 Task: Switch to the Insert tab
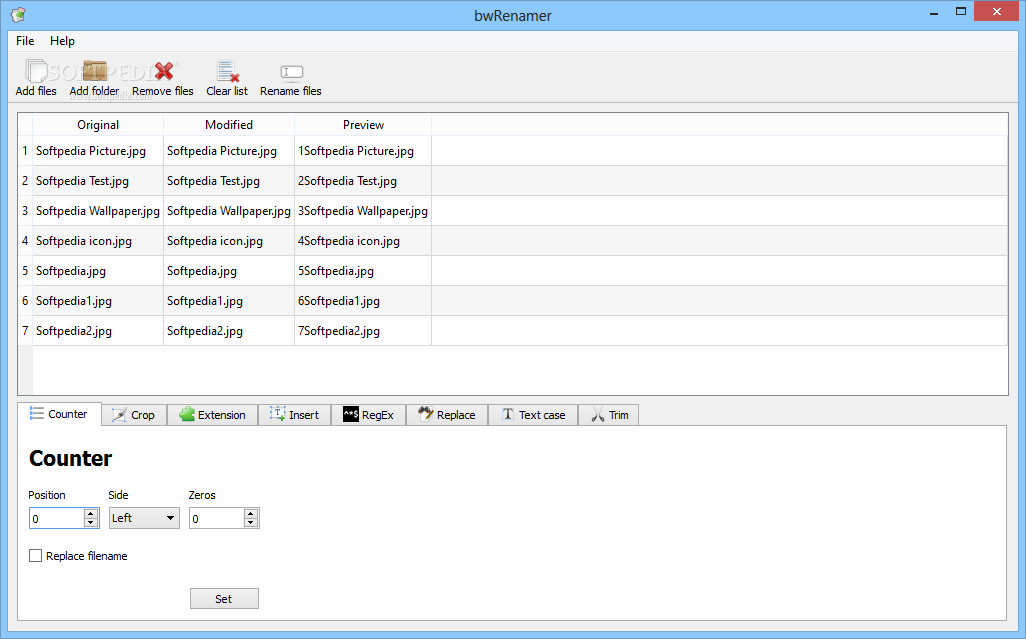(294, 415)
